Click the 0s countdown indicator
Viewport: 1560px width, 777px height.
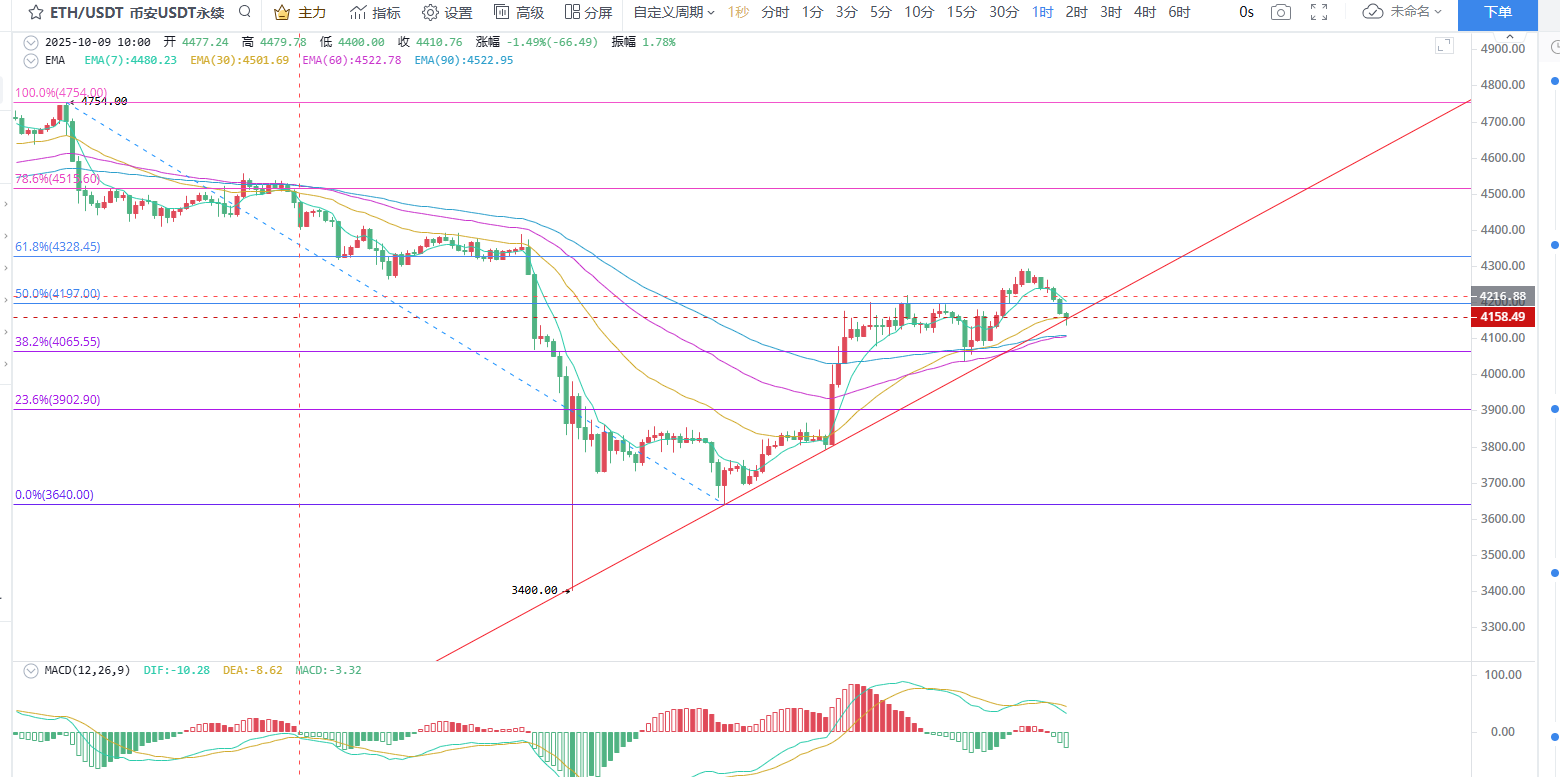1246,12
